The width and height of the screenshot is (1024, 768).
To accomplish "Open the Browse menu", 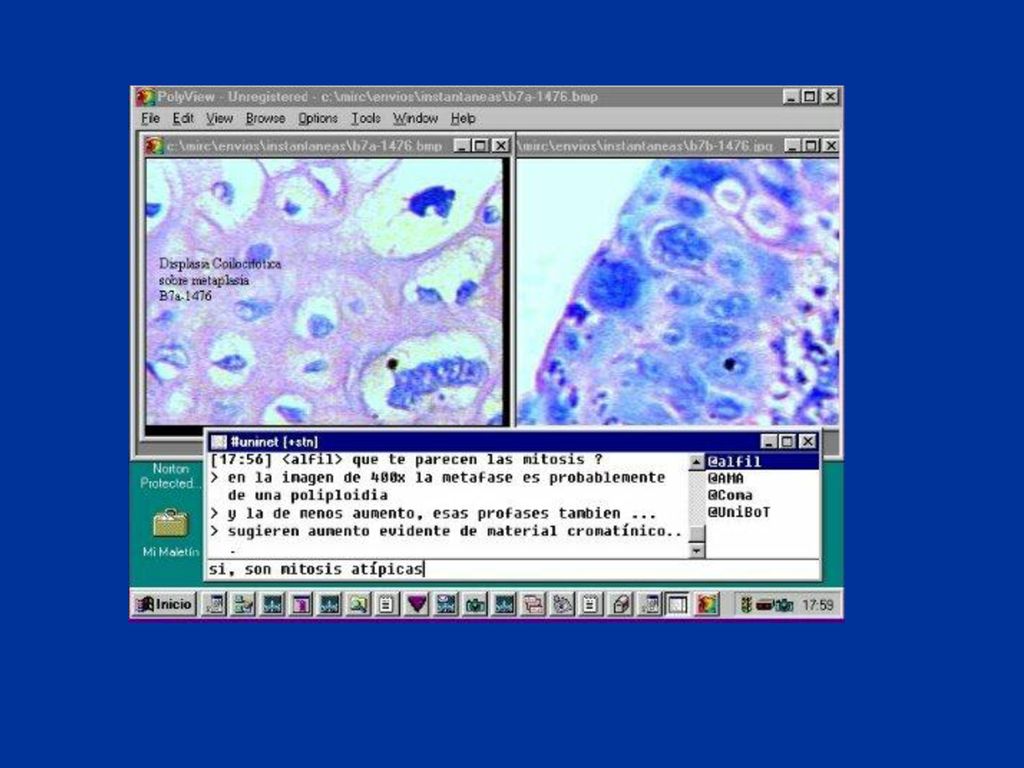I will point(265,119).
